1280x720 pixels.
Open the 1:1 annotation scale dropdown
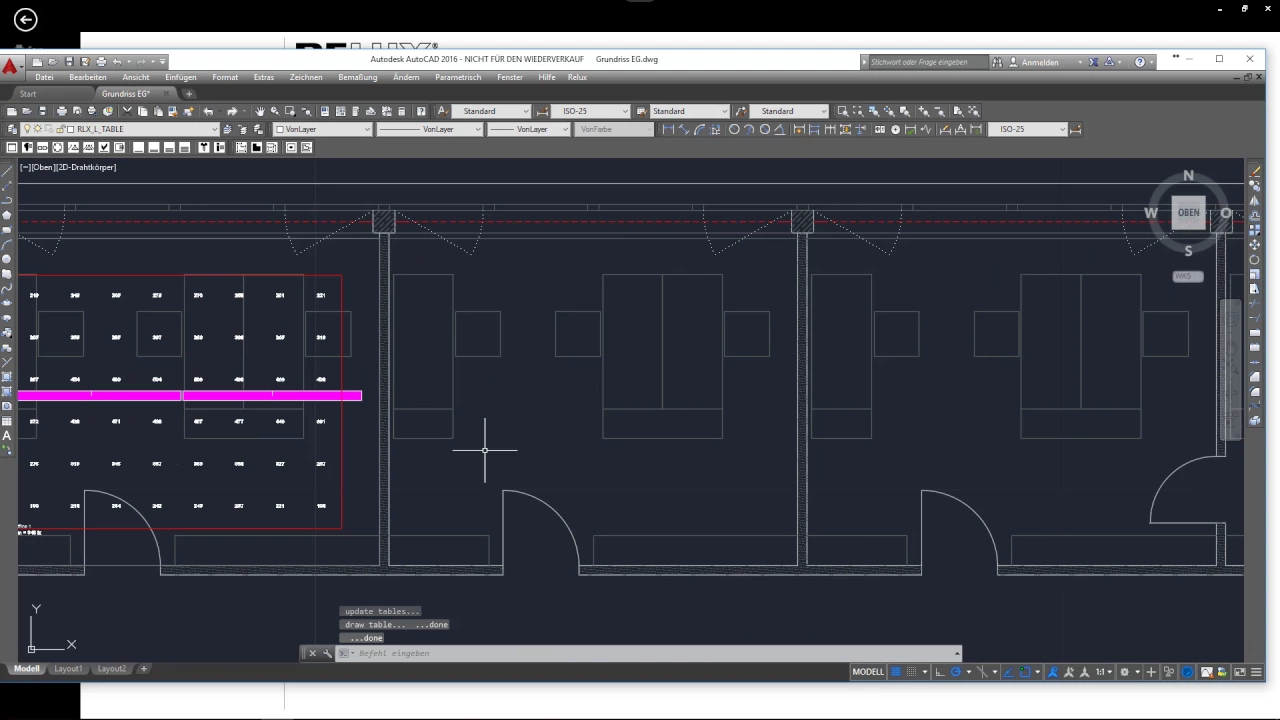coord(1105,672)
